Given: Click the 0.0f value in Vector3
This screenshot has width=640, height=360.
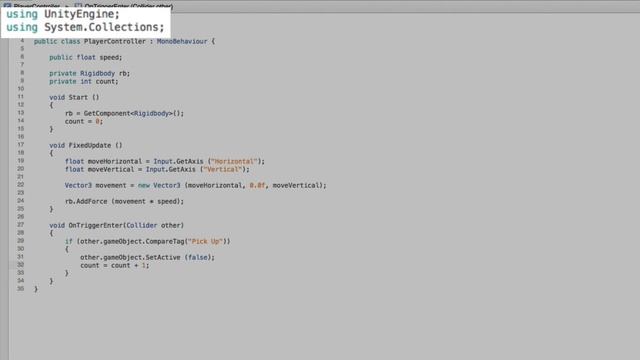Looking at the screenshot, I should tap(257, 185).
